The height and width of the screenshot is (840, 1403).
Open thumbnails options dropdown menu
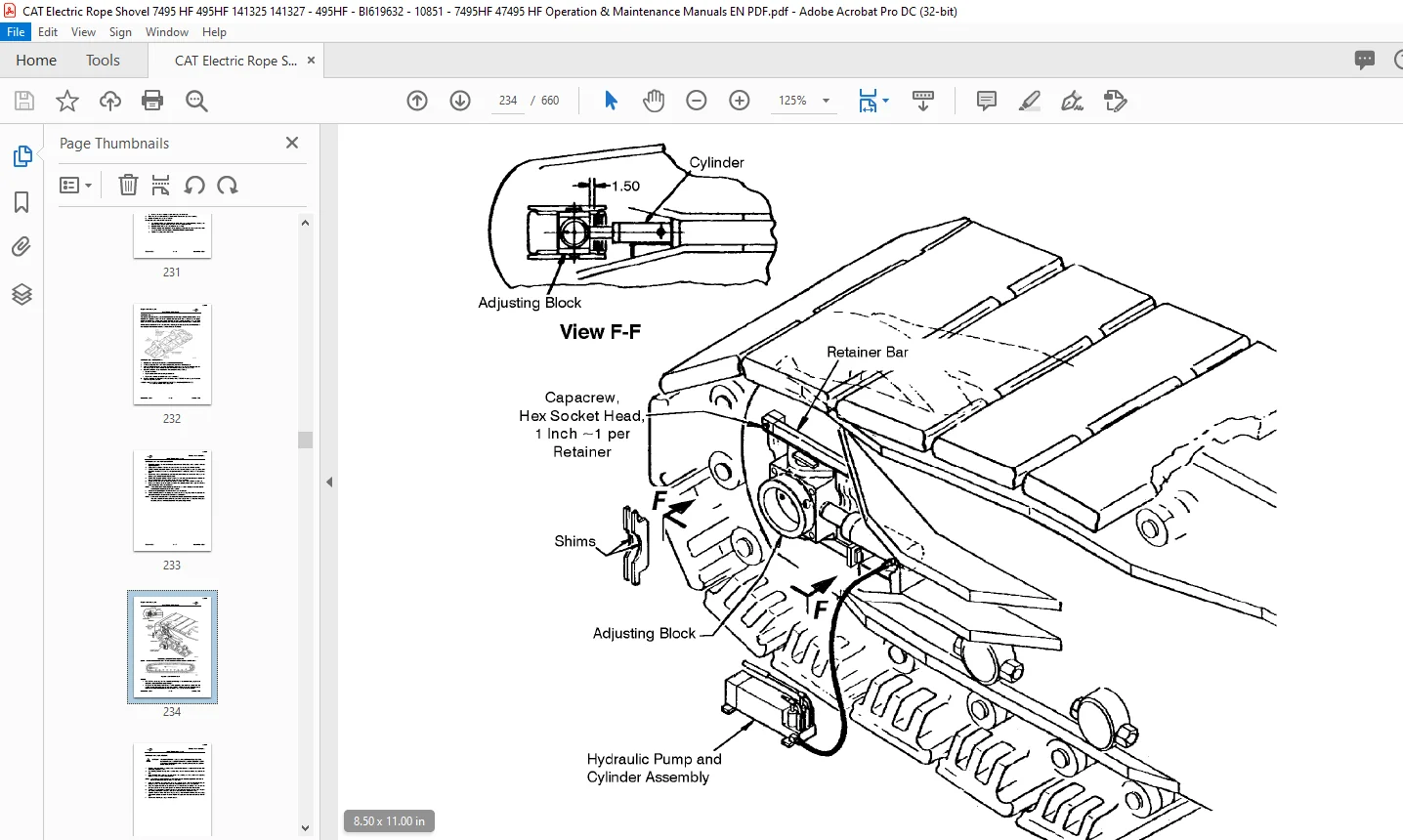coord(75,185)
